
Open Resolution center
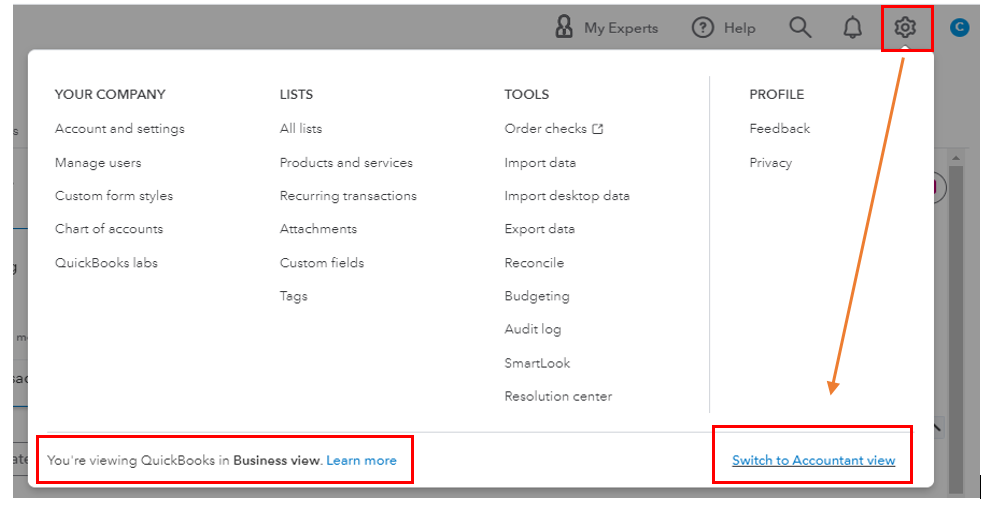point(558,396)
